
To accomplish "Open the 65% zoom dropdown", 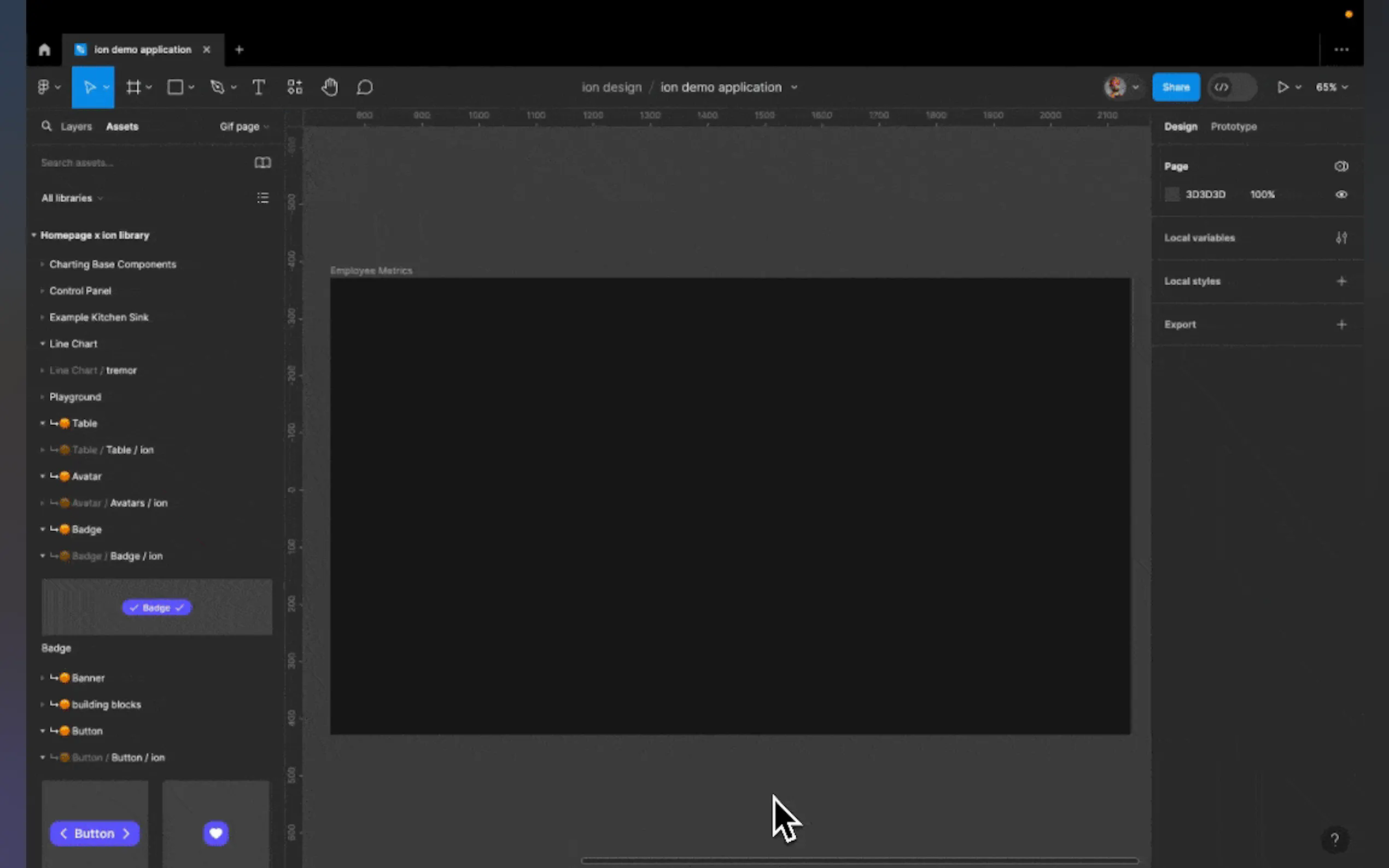I will point(1331,87).
